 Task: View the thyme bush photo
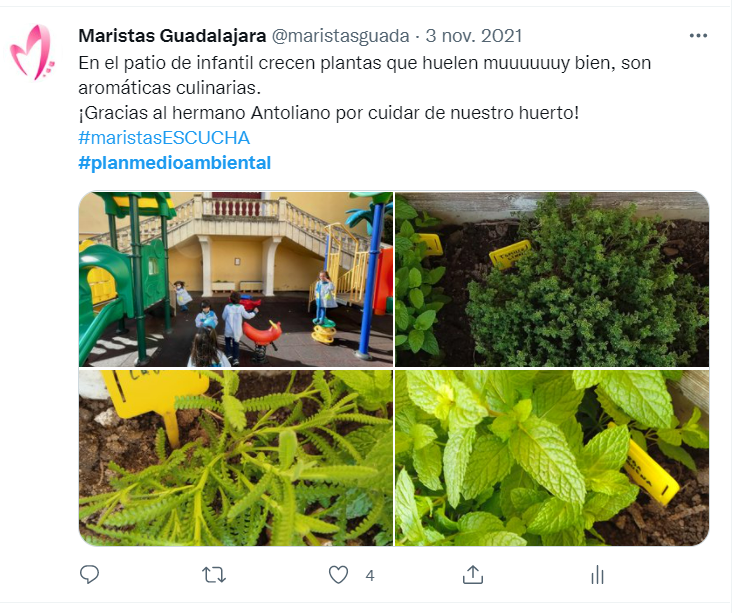(552, 279)
